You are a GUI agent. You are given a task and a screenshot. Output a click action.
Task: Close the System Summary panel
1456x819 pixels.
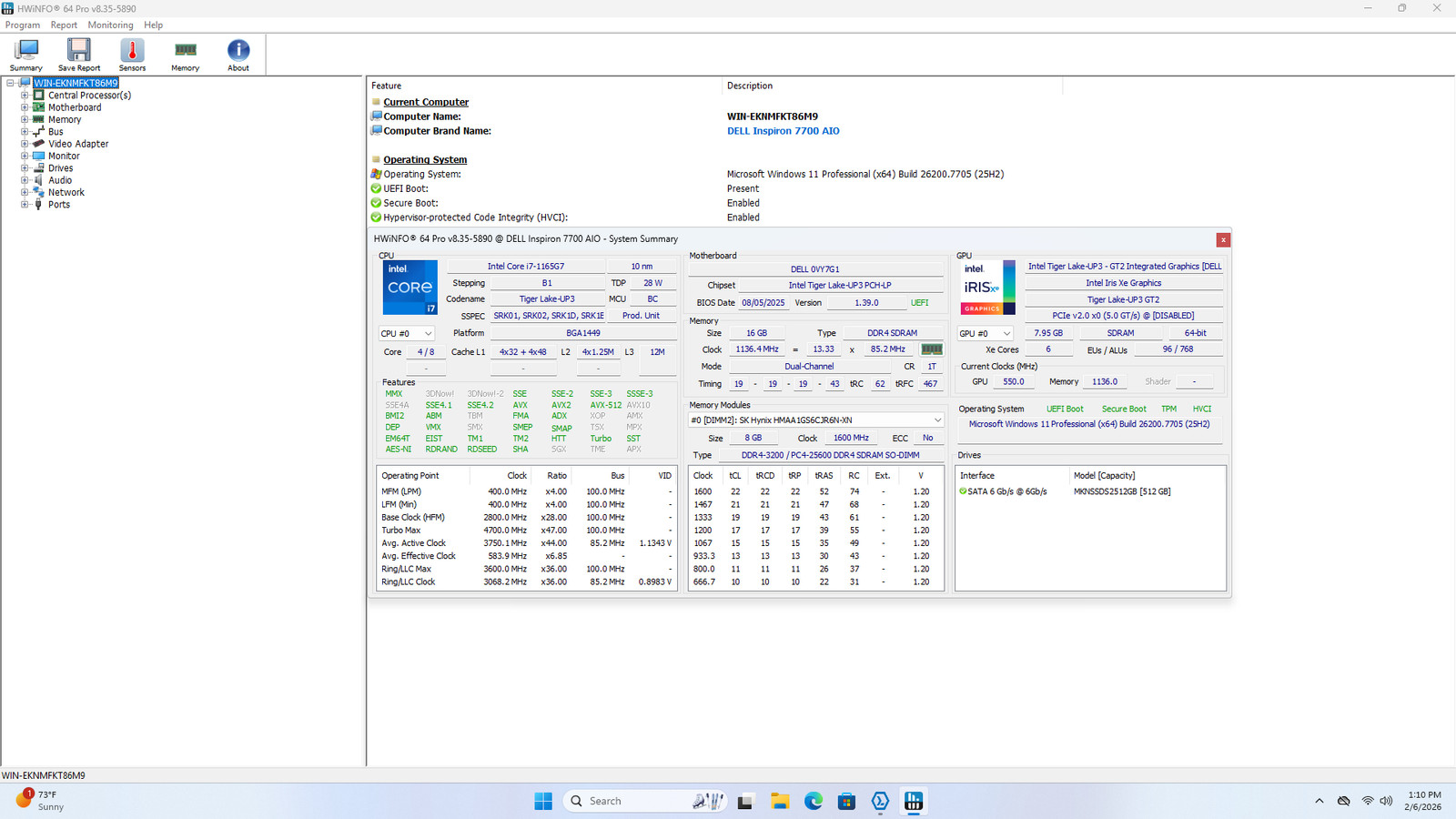coord(1223,240)
